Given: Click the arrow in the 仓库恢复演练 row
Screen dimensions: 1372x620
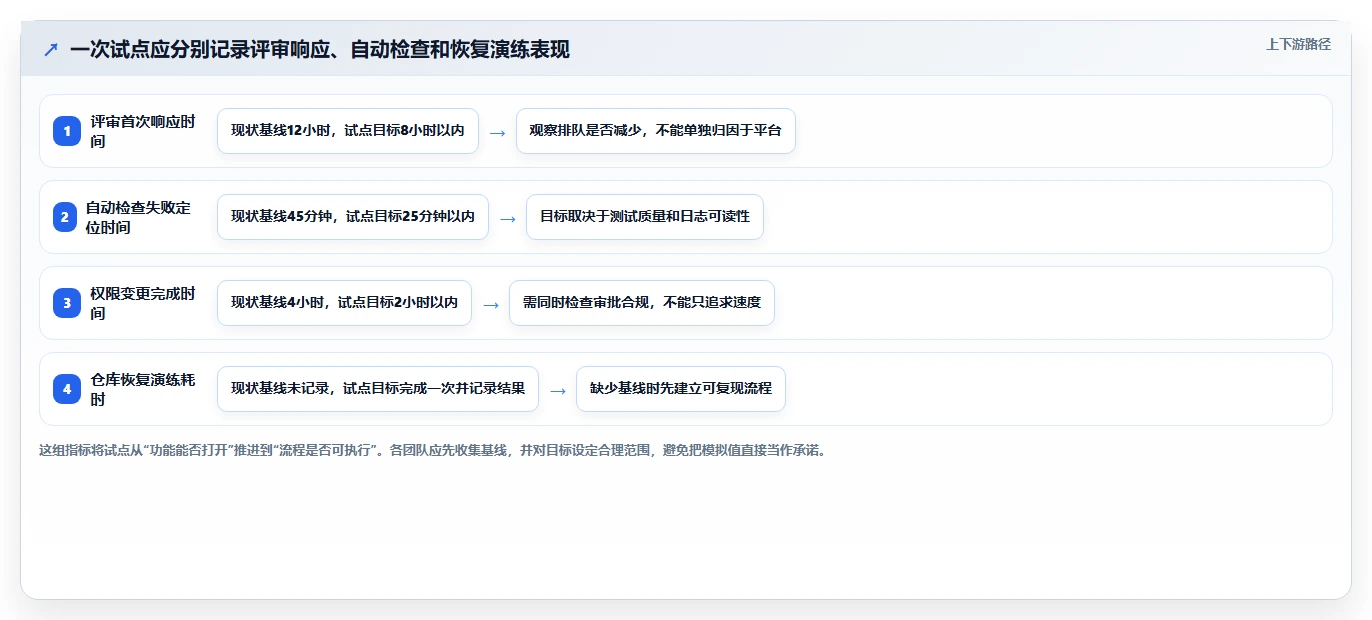Looking at the screenshot, I should (557, 390).
